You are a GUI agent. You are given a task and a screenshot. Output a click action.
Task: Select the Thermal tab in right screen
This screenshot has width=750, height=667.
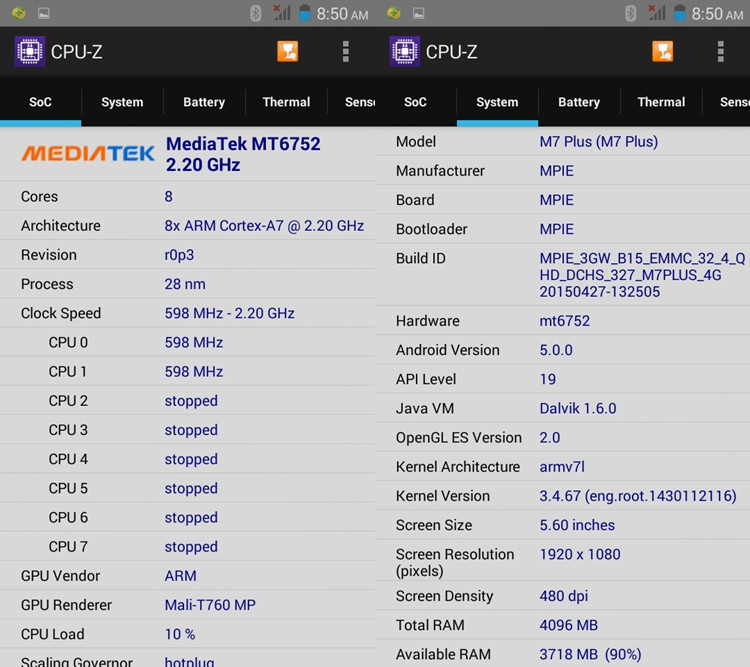661,102
